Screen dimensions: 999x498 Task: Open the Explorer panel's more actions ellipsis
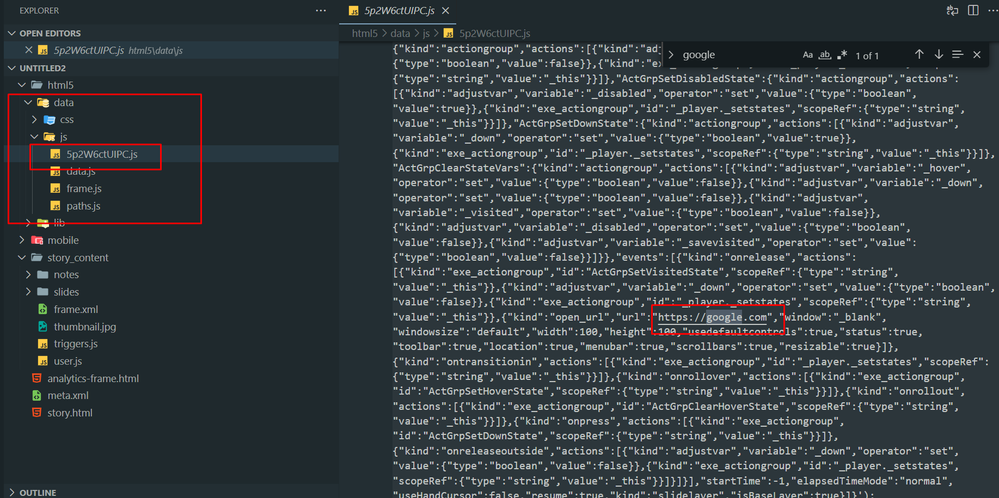tap(320, 10)
